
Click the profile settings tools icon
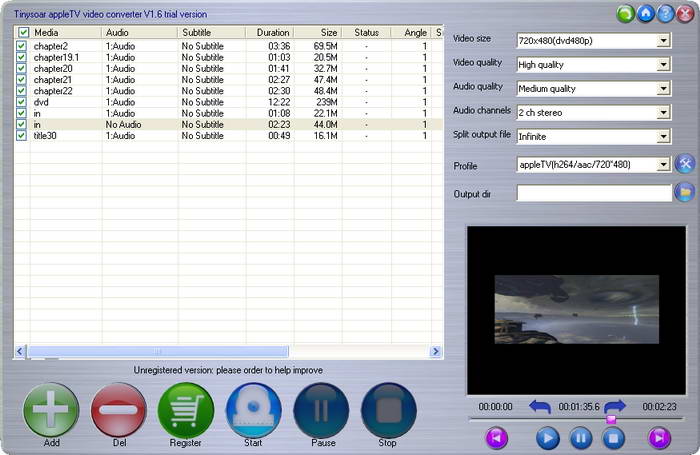[685, 164]
